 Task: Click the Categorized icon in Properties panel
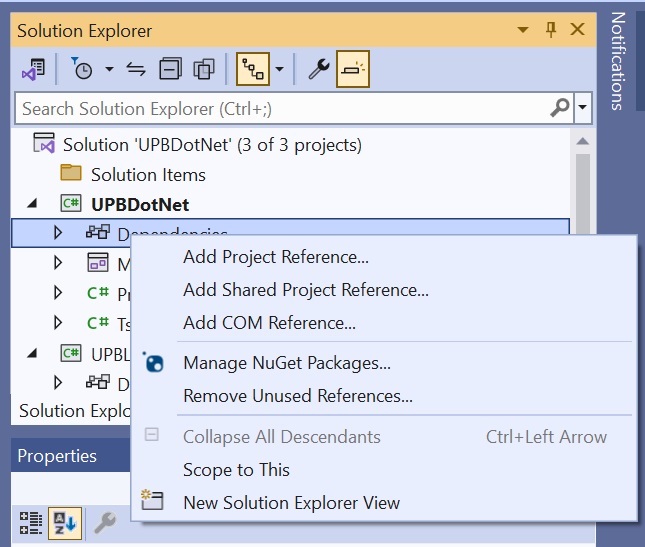tap(31, 521)
